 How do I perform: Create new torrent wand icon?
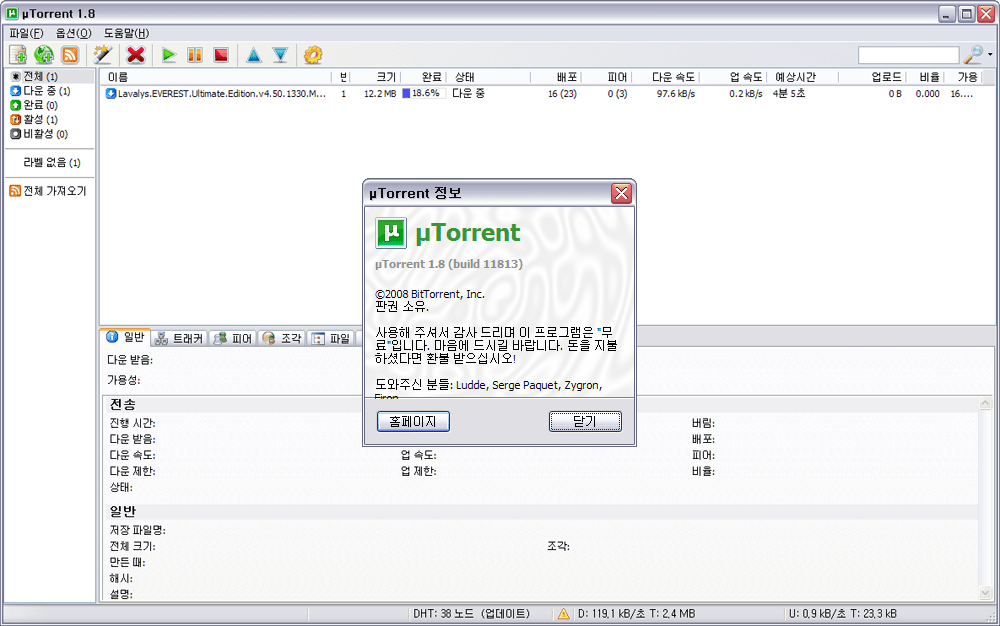(103, 55)
